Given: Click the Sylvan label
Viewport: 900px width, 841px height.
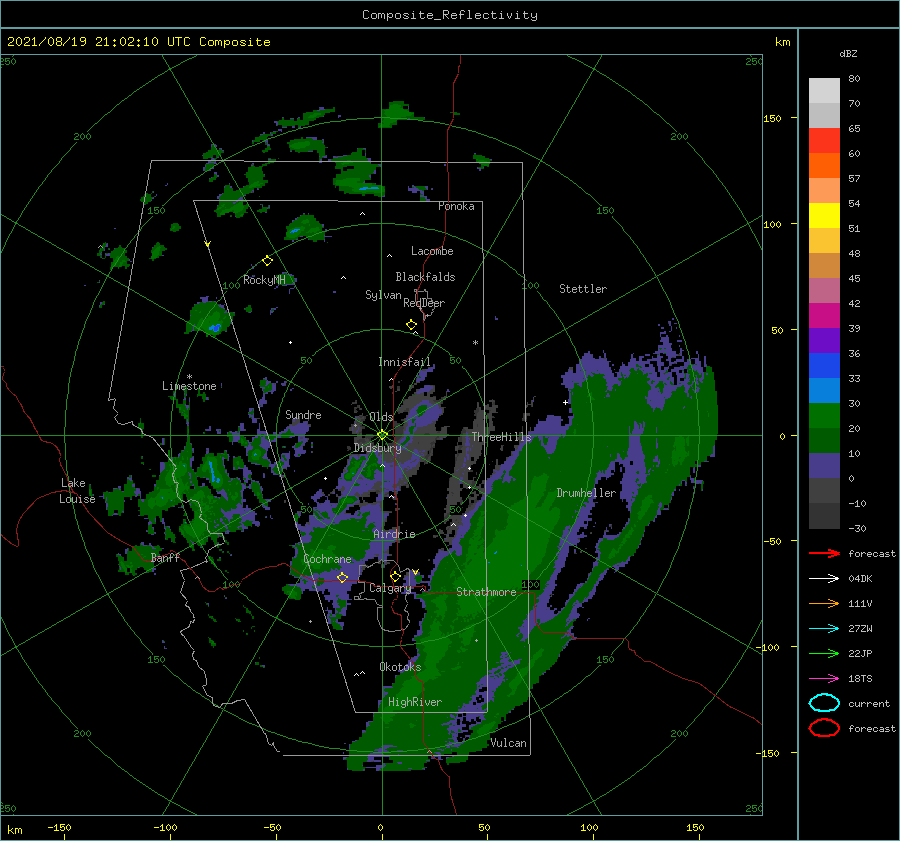Looking at the screenshot, I should click(383, 295).
